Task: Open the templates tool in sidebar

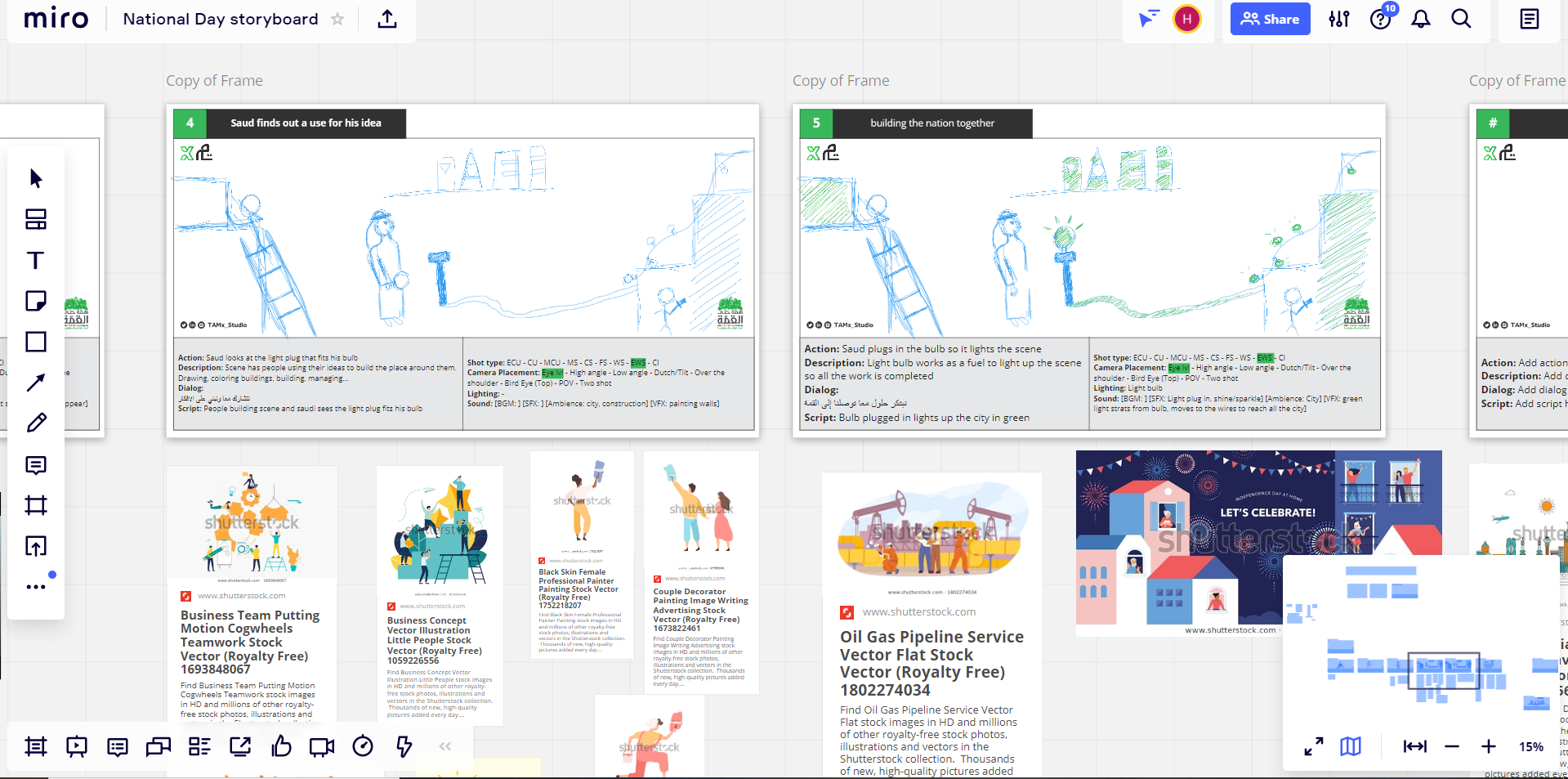Action: (36, 219)
